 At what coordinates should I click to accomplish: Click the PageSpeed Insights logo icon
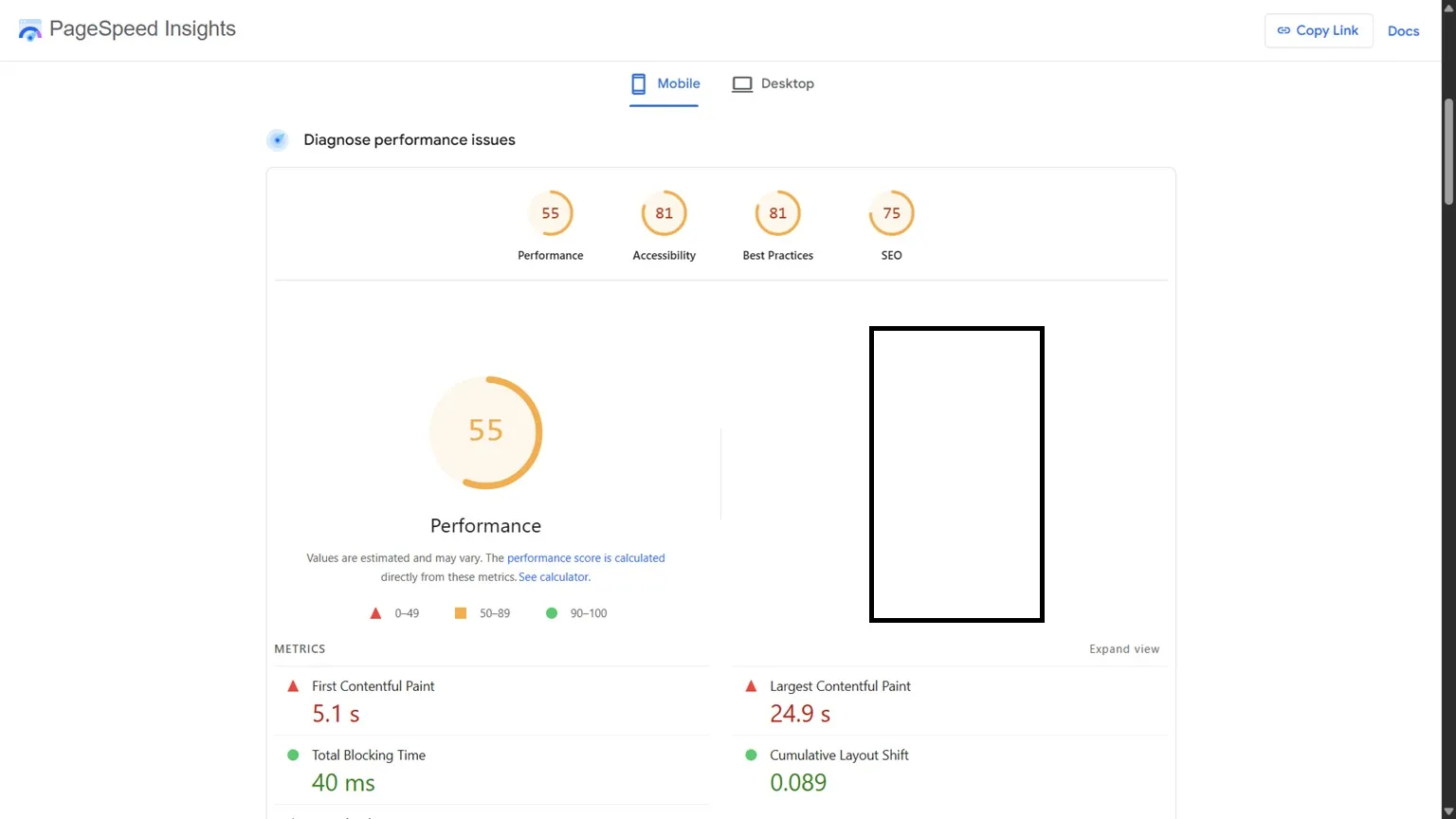point(30,30)
